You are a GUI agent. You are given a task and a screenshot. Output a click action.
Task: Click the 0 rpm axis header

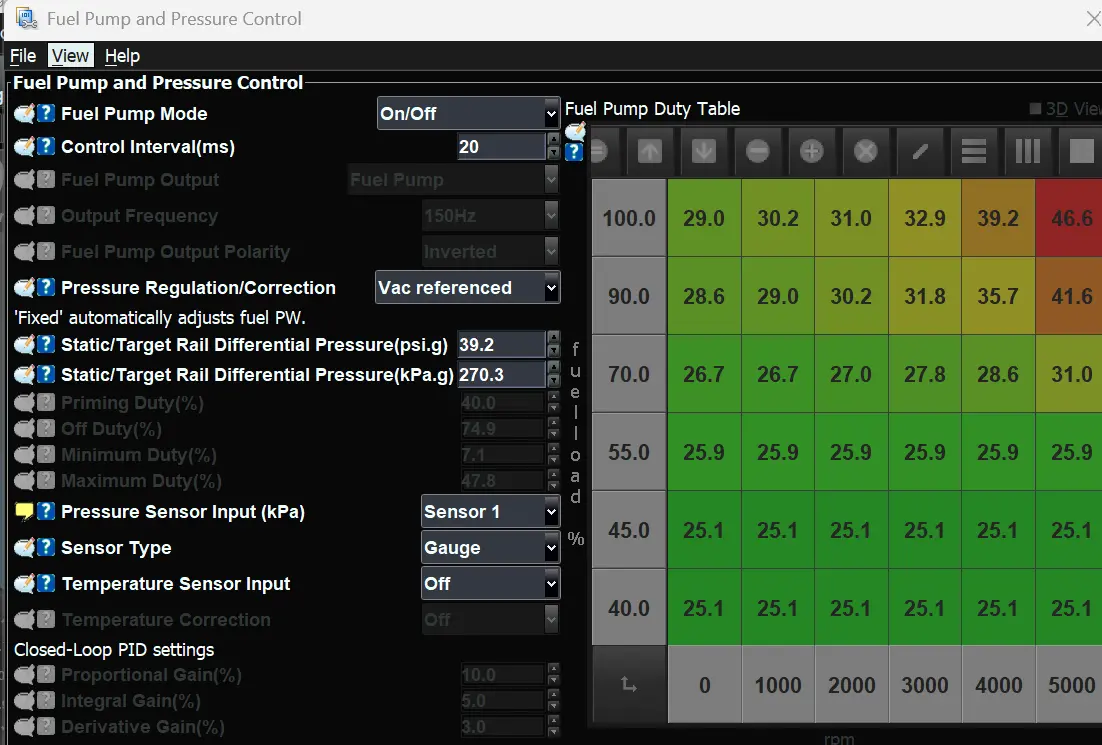pyautogui.click(x=704, y=685)
